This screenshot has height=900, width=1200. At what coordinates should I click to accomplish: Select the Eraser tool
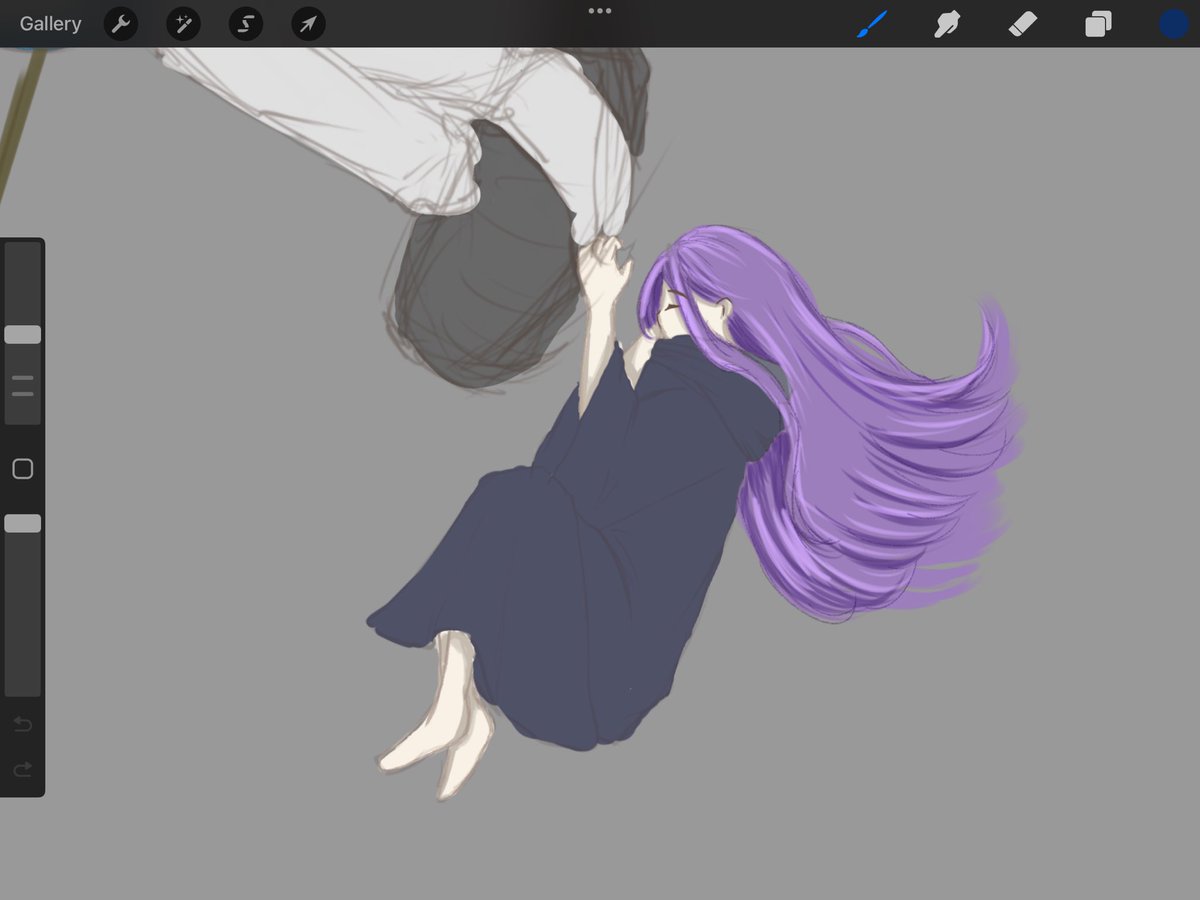coord(1023,24)
